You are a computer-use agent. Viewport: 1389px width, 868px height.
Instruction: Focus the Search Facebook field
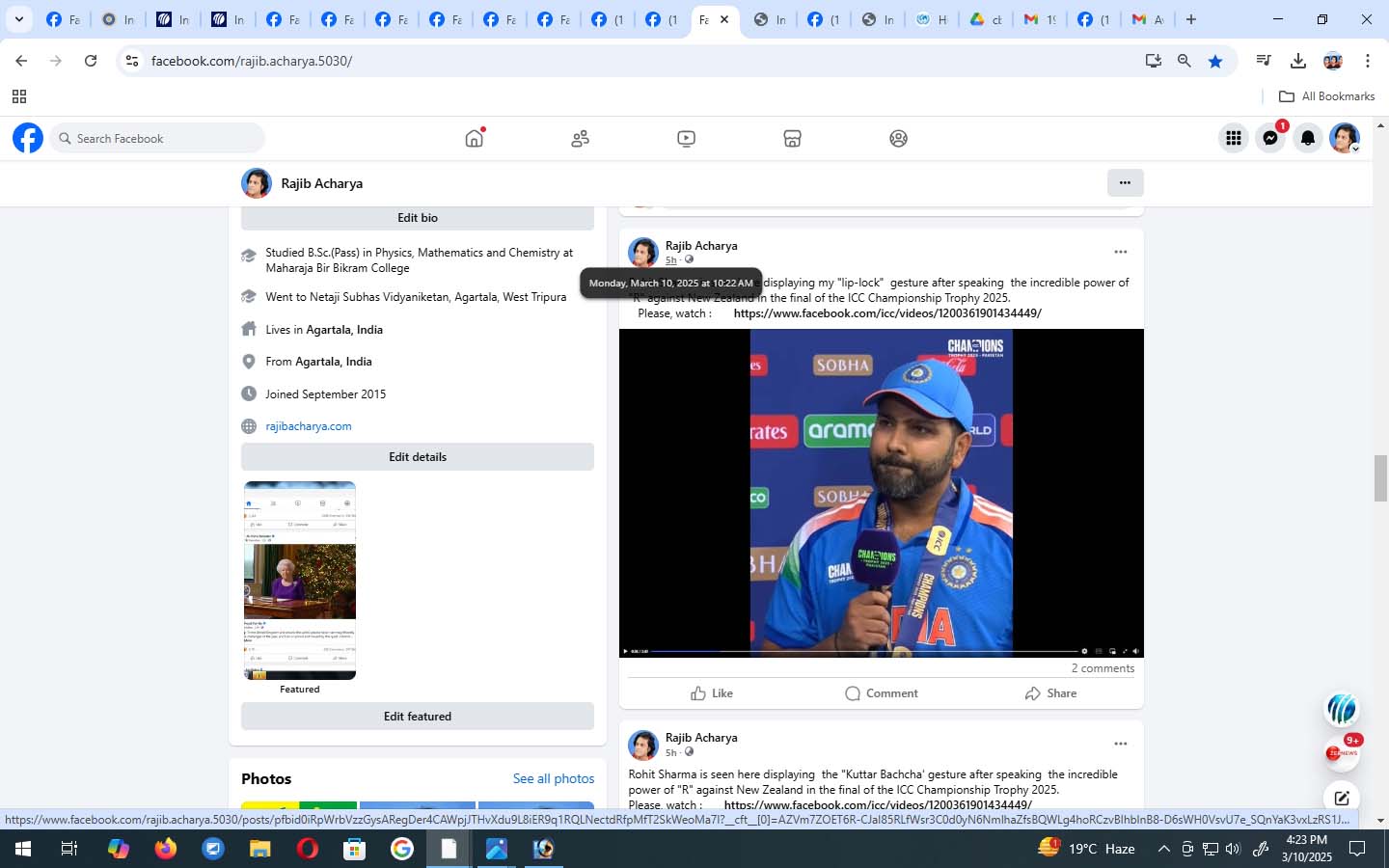[157, 138]
